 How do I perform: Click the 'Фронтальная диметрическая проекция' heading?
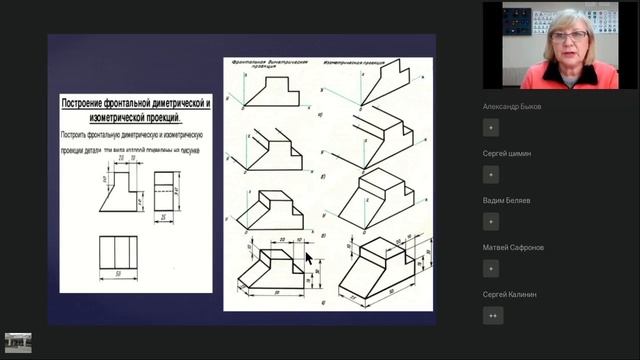pyautogui.click(x=269, y=64)
